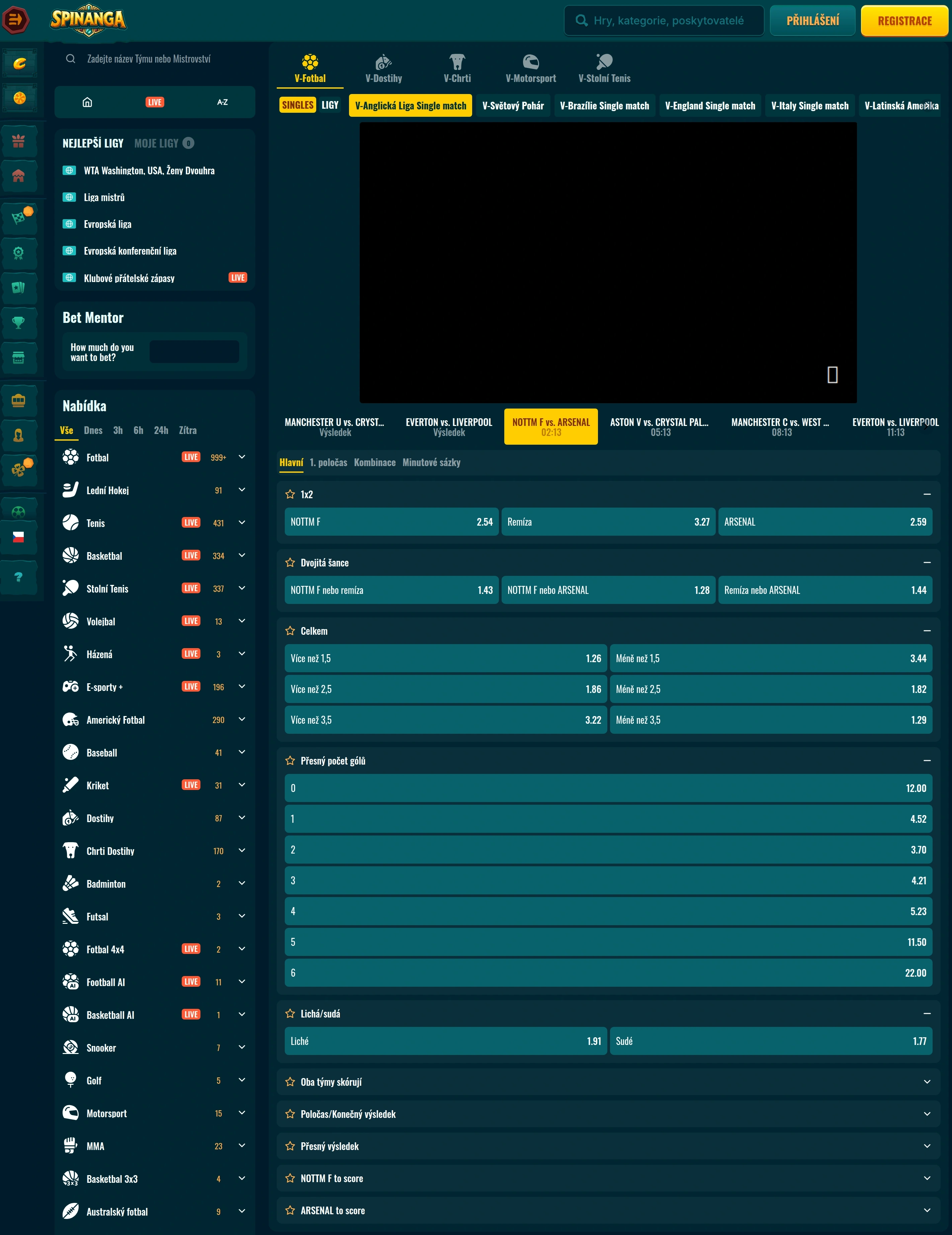Click the trophy icon in left sidebar
Screen dimensions: 952x1235
[19, 322]
